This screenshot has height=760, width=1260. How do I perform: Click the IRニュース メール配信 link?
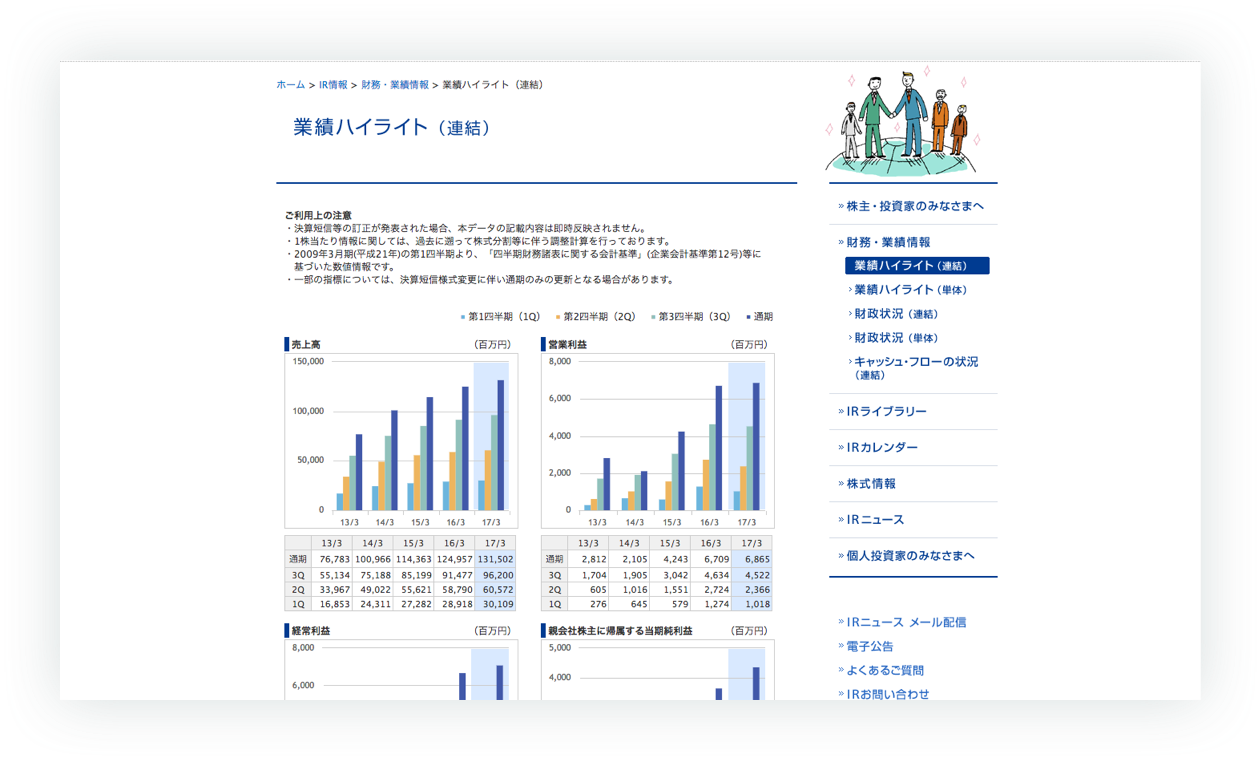coord(906,622)
